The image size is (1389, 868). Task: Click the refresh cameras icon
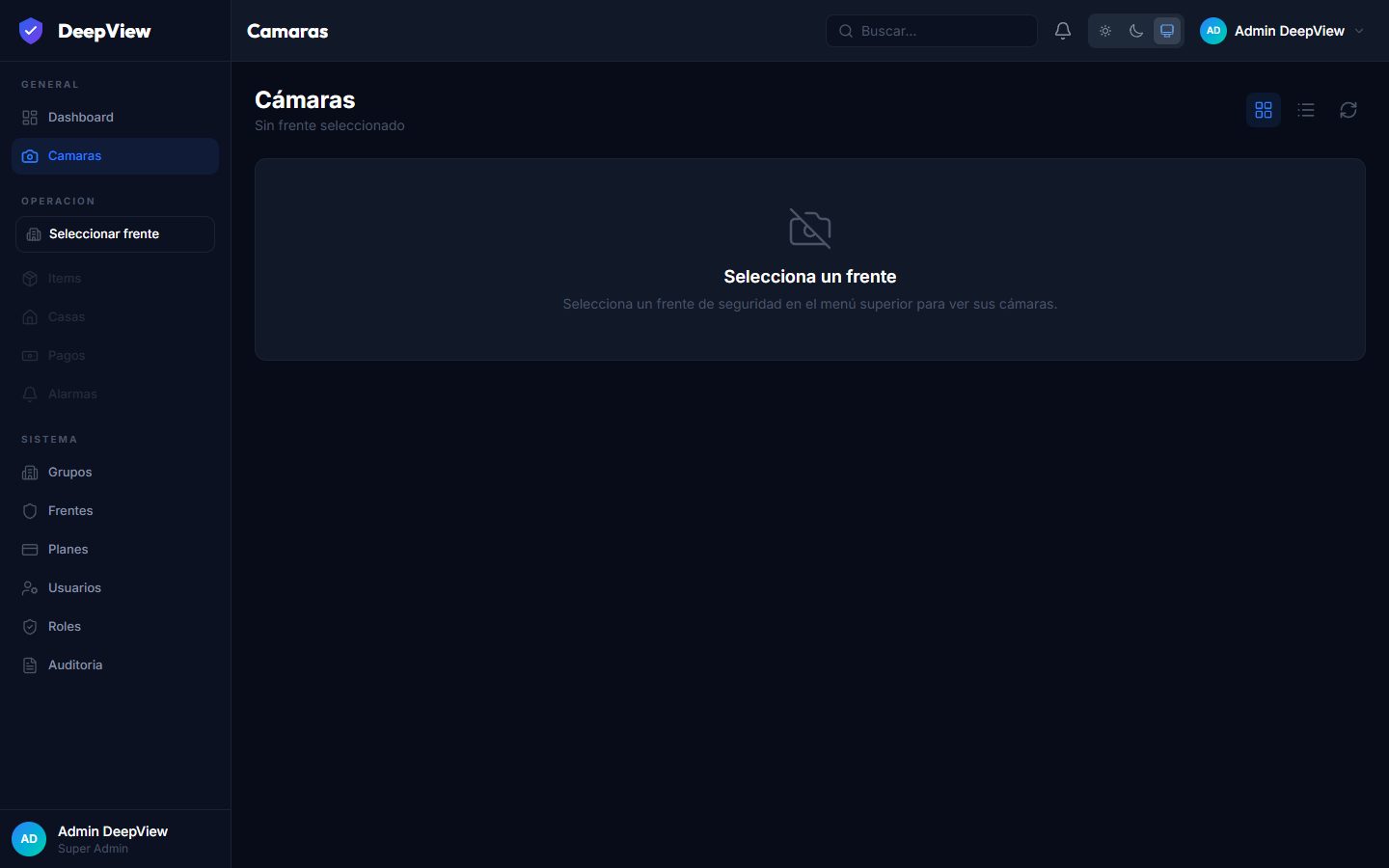click(x=1348, y=110)
